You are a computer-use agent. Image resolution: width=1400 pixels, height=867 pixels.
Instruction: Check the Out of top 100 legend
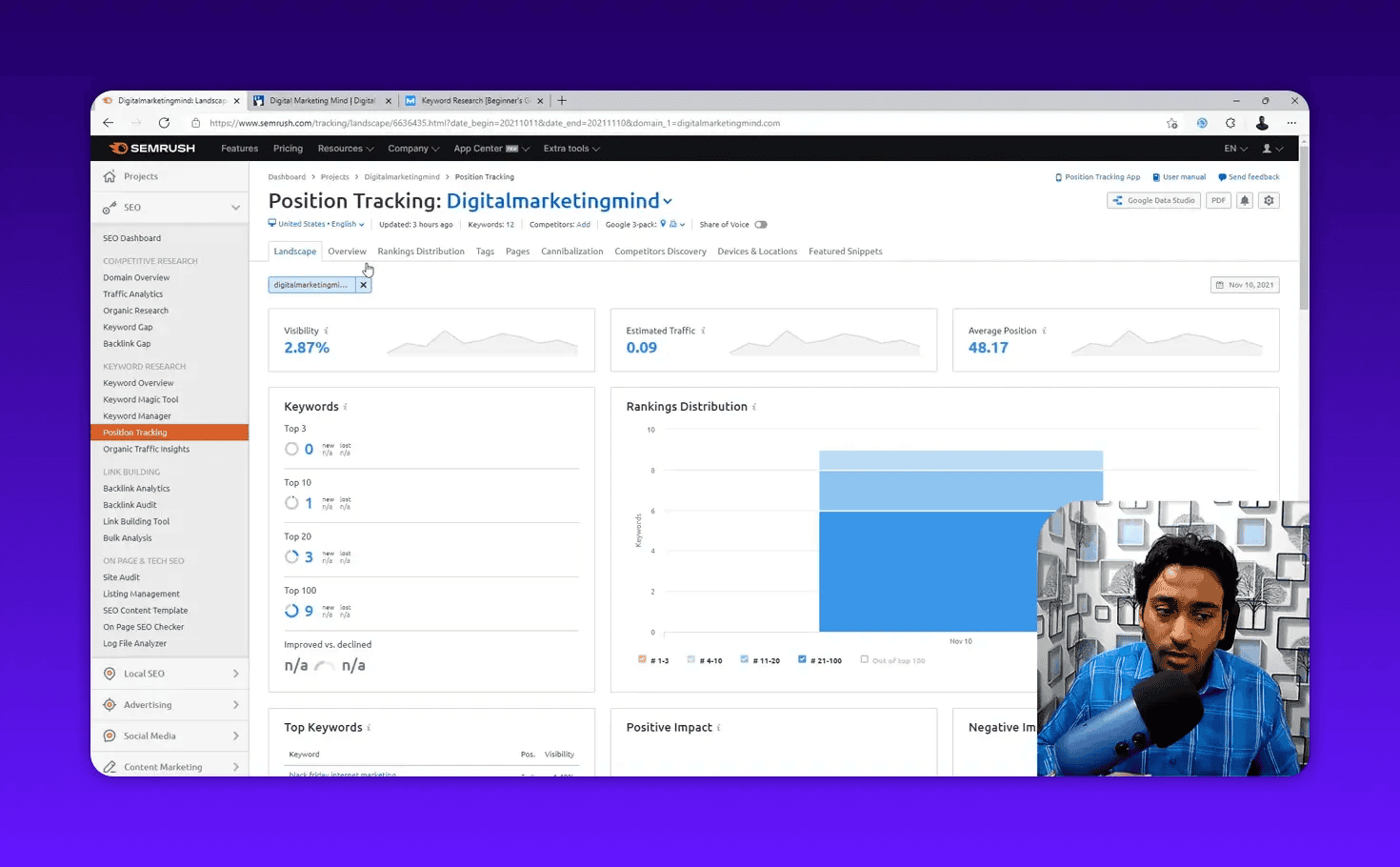(863, 658)
